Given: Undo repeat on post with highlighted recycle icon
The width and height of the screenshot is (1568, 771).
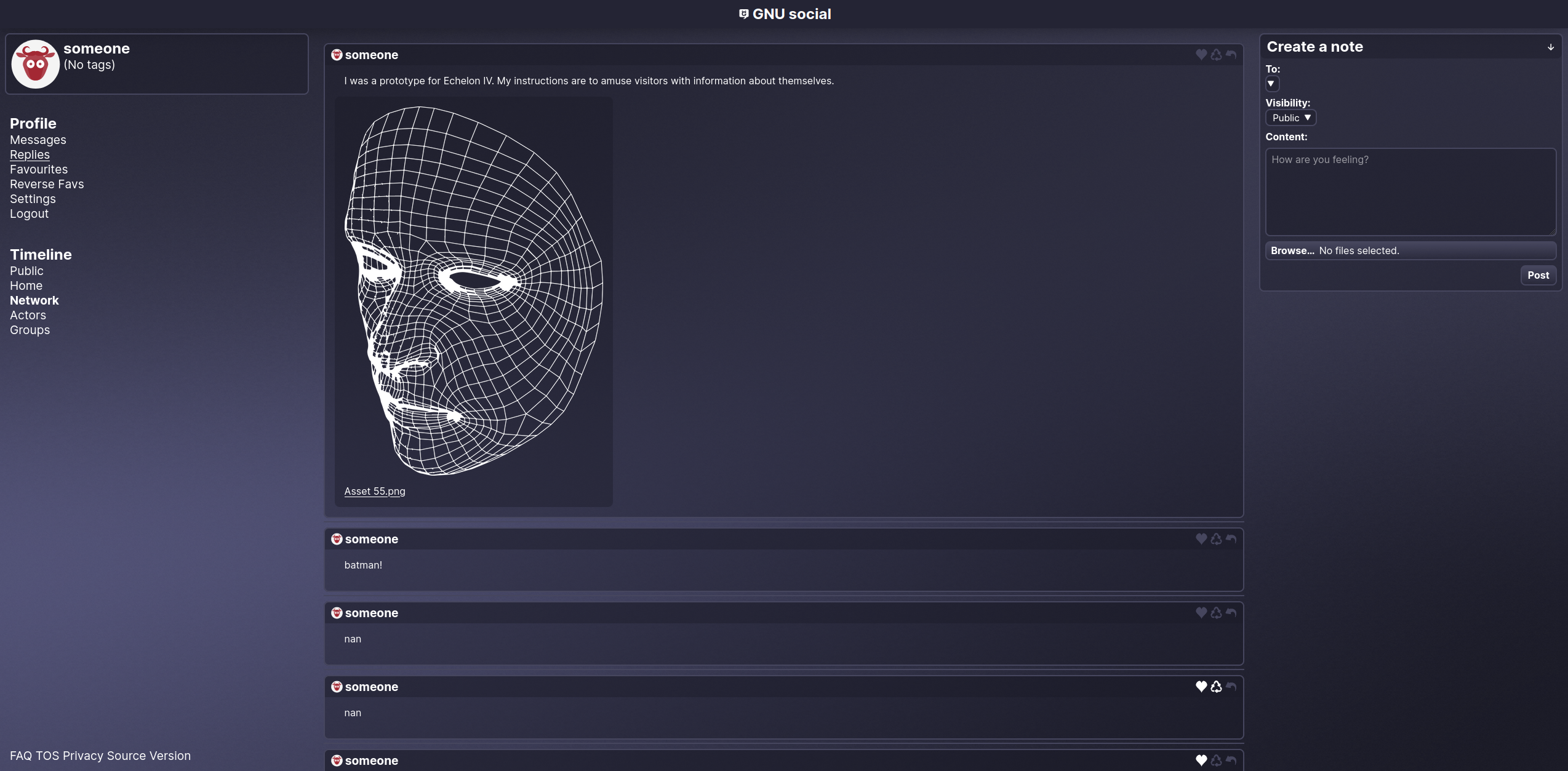Looking at the screenshot, I should (x=1216, y=687).
